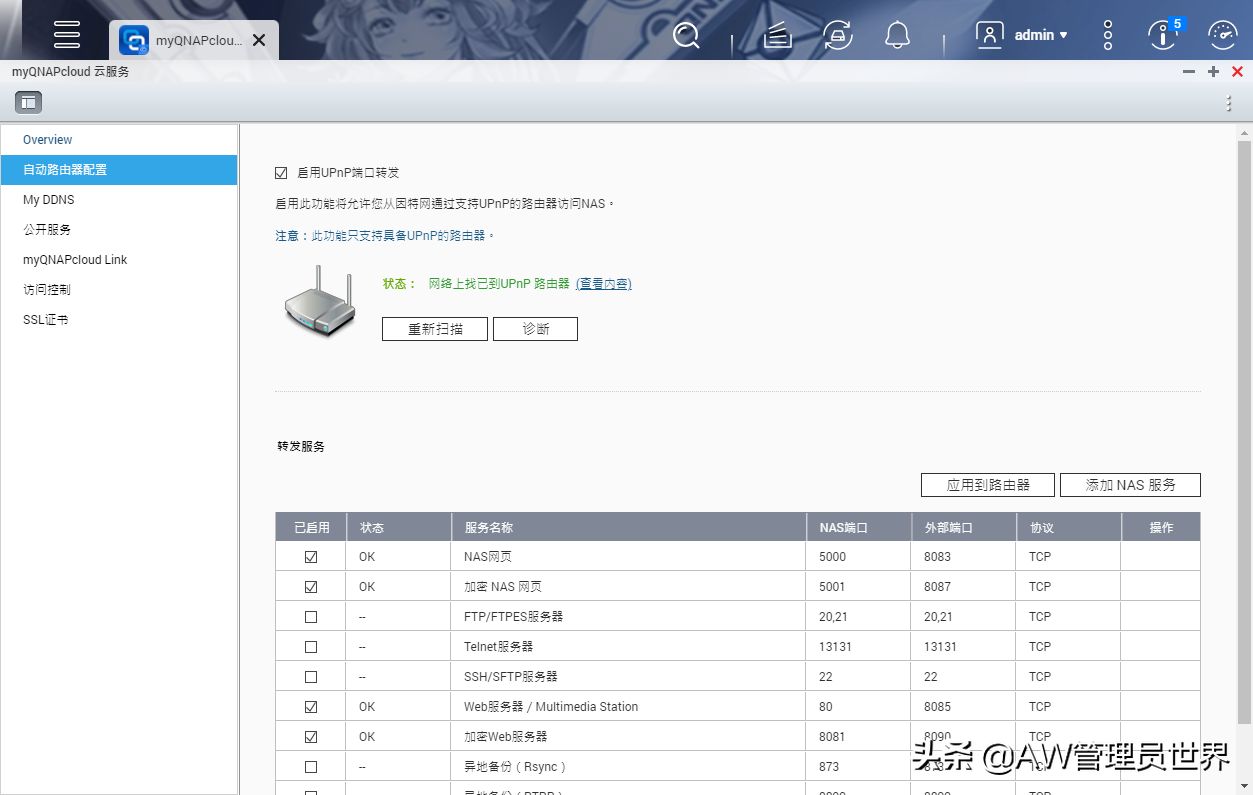Open the window's vertical three-dot menu

click(x=1229, y=103)
